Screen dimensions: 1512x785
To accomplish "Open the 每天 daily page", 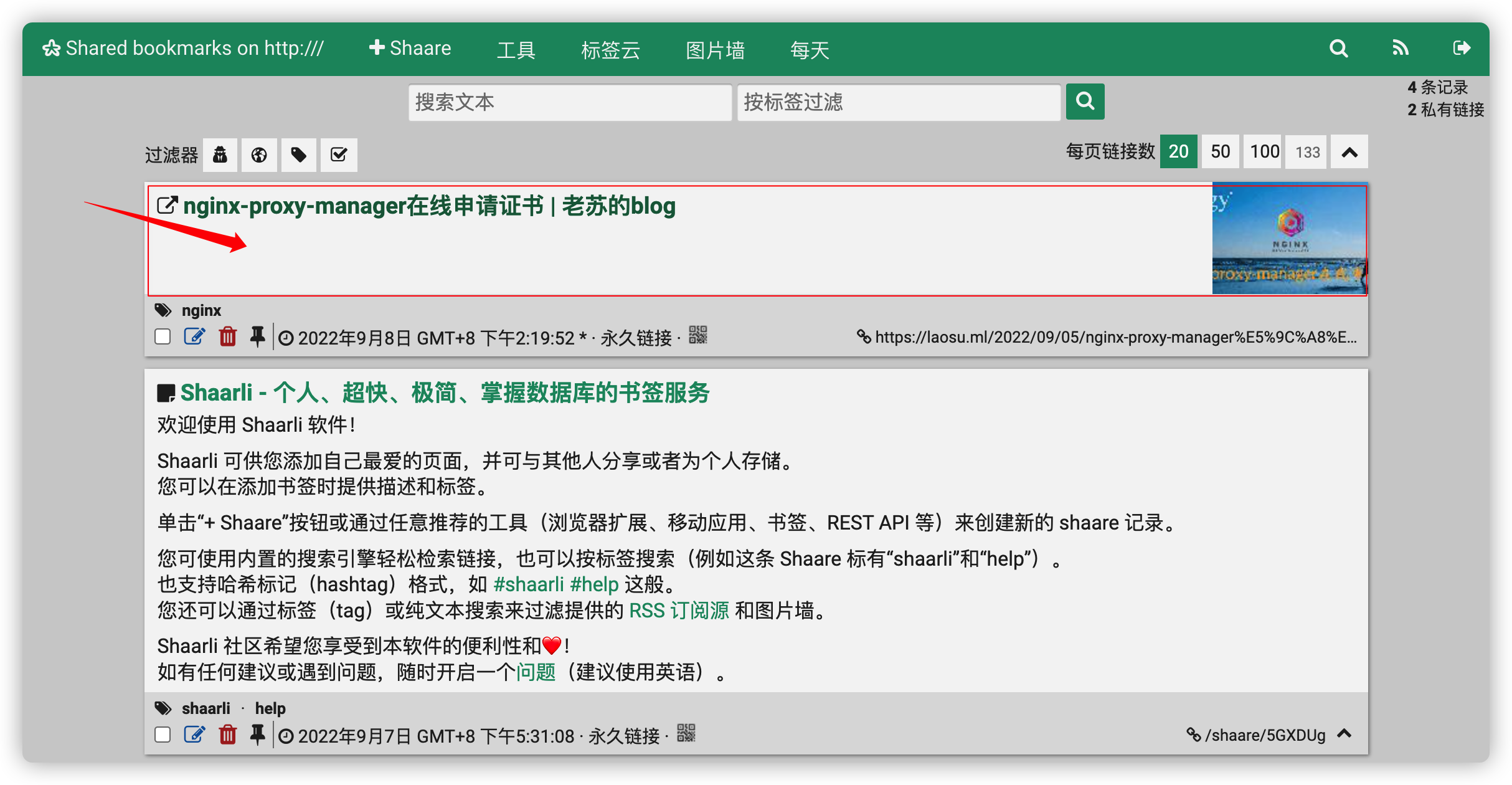I will pyautogui.click(x=810, y=50).
